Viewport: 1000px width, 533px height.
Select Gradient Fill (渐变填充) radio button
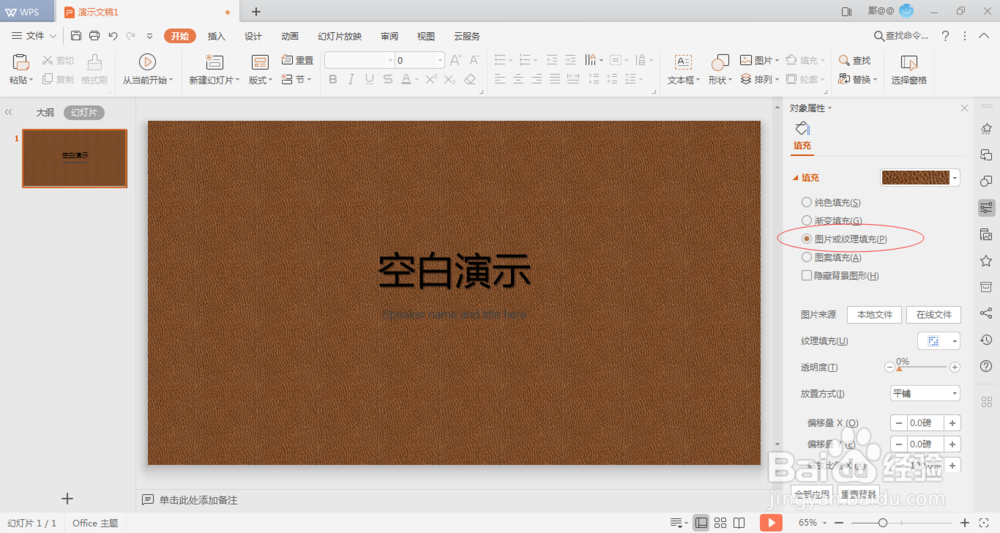(807, 221)
